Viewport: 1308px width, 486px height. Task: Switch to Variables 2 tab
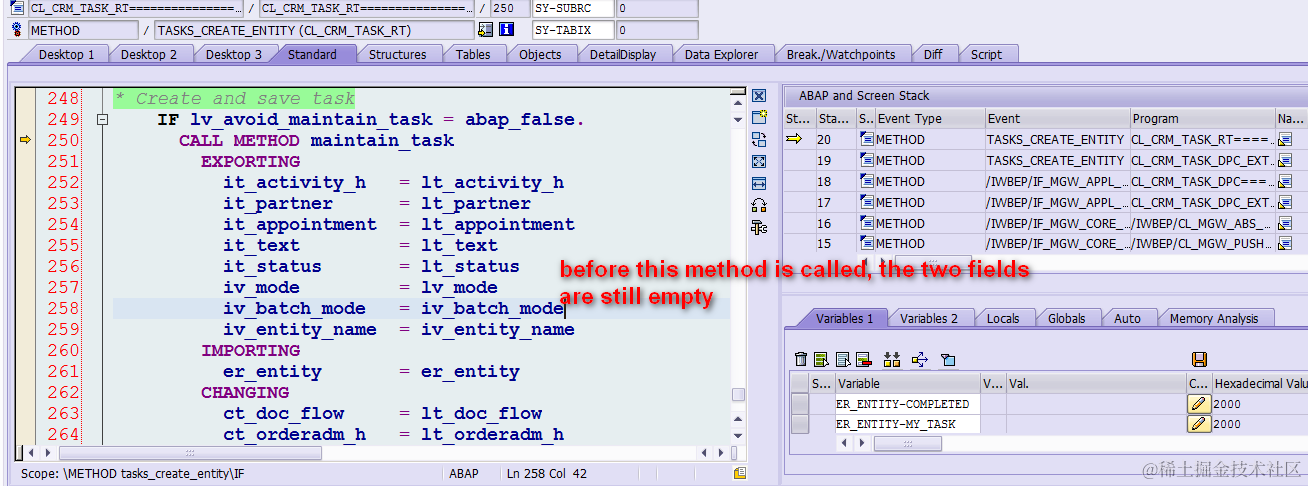[x=929, y=318]
